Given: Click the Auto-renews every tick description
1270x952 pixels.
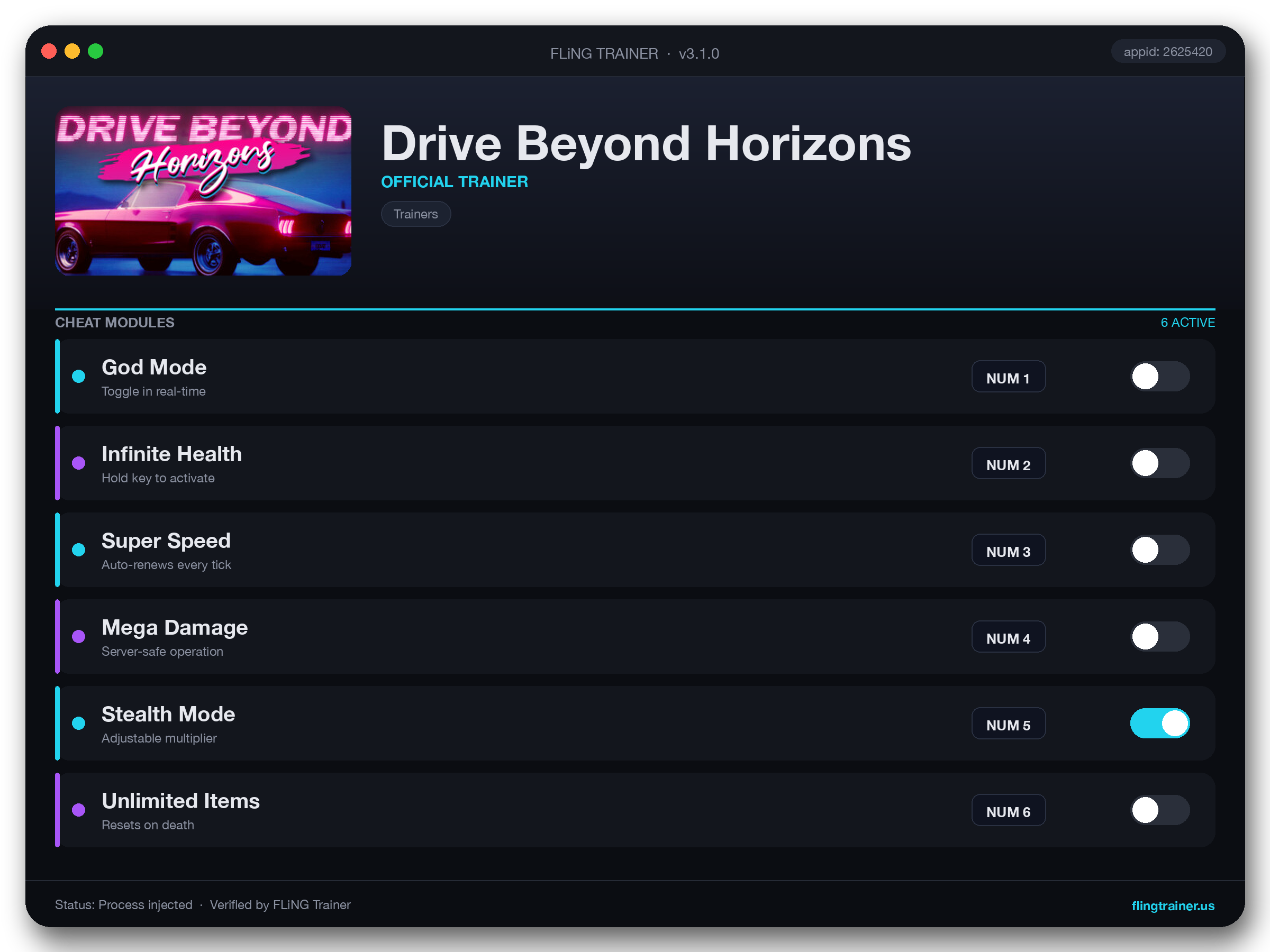Looking at the screenshot, I should click(x=167, y=565).
